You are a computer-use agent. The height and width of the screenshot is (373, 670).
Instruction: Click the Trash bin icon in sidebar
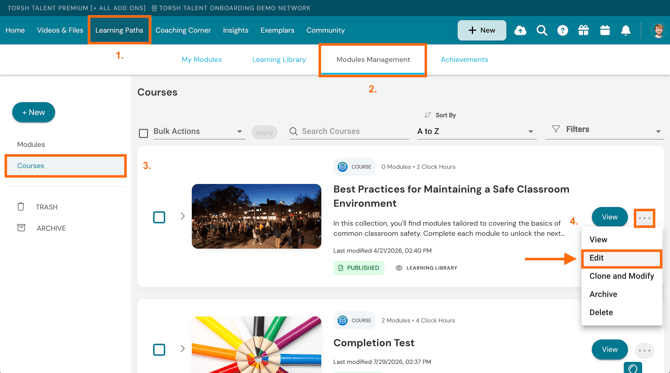click(x=21, y=207)
